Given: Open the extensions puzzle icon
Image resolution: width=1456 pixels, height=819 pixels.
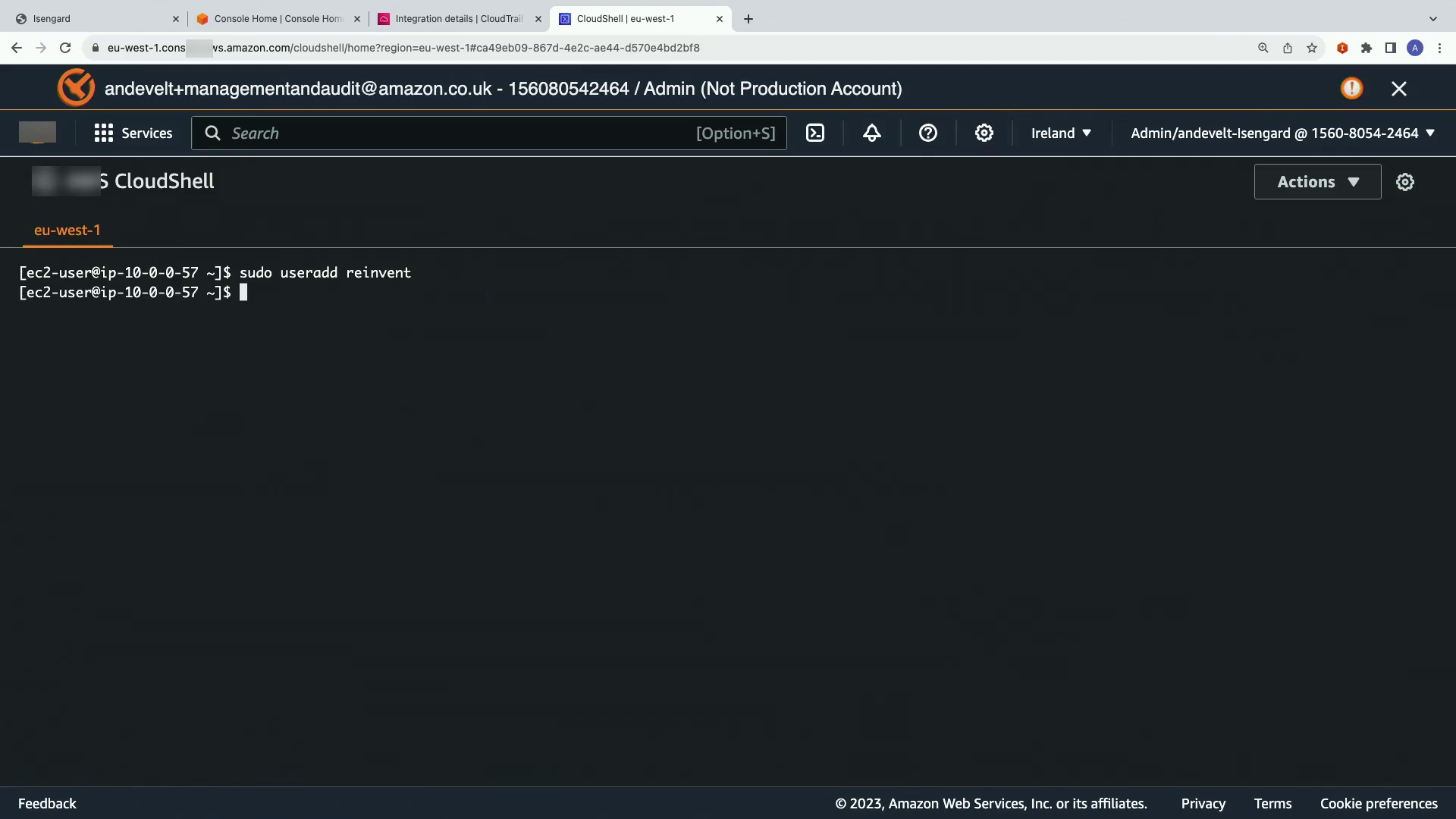Looking at the screenshot, I should click(1367, 48).
